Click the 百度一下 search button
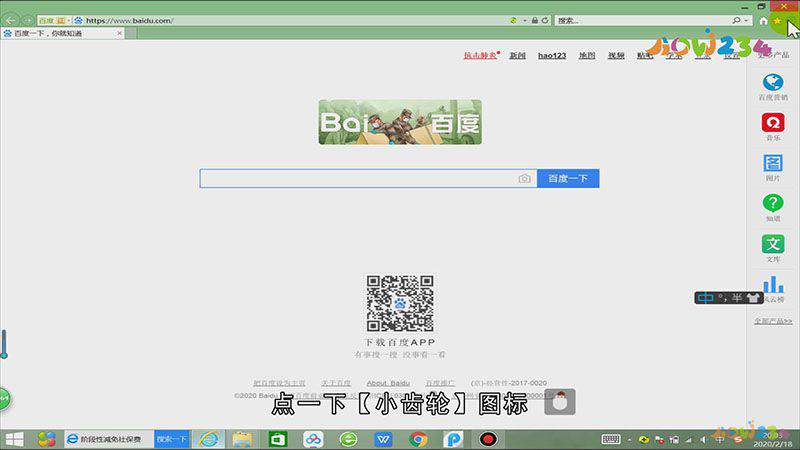The width and height of the screenshot is (800, 450). coord(568,179)
